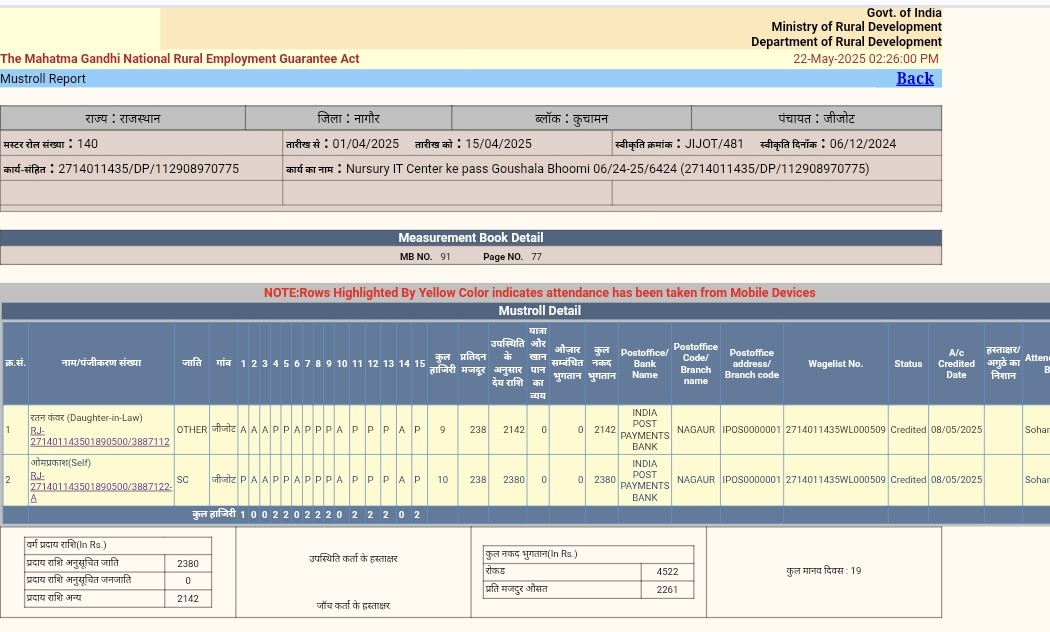Click the panchayat cell 'पंचायत : जीजोट'
This screenshot has width=1050, height=632.
816,118
